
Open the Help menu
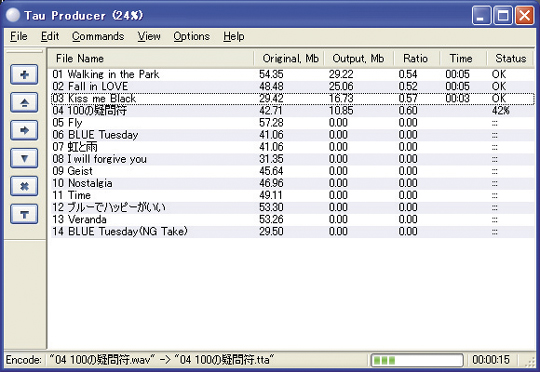[x=234, y=36]
